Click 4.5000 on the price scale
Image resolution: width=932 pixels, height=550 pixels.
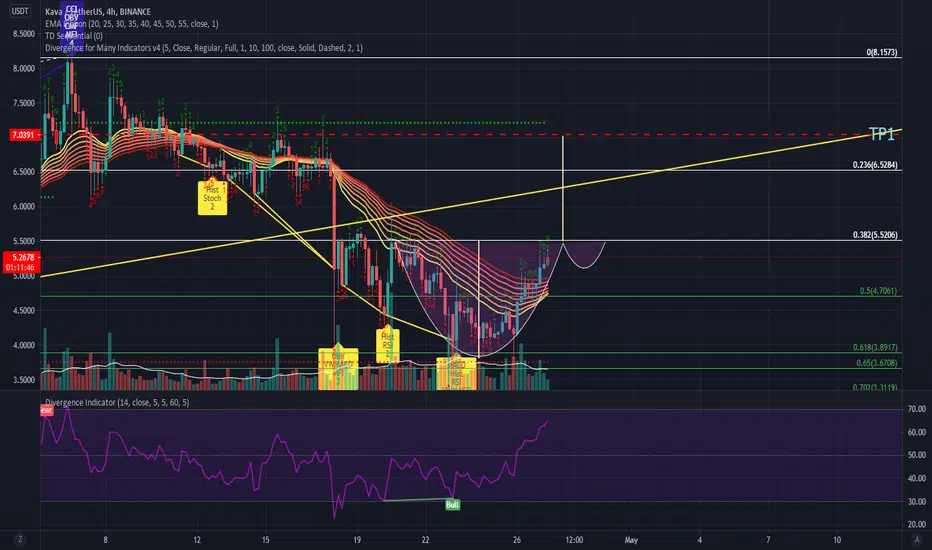click(24, 310)
